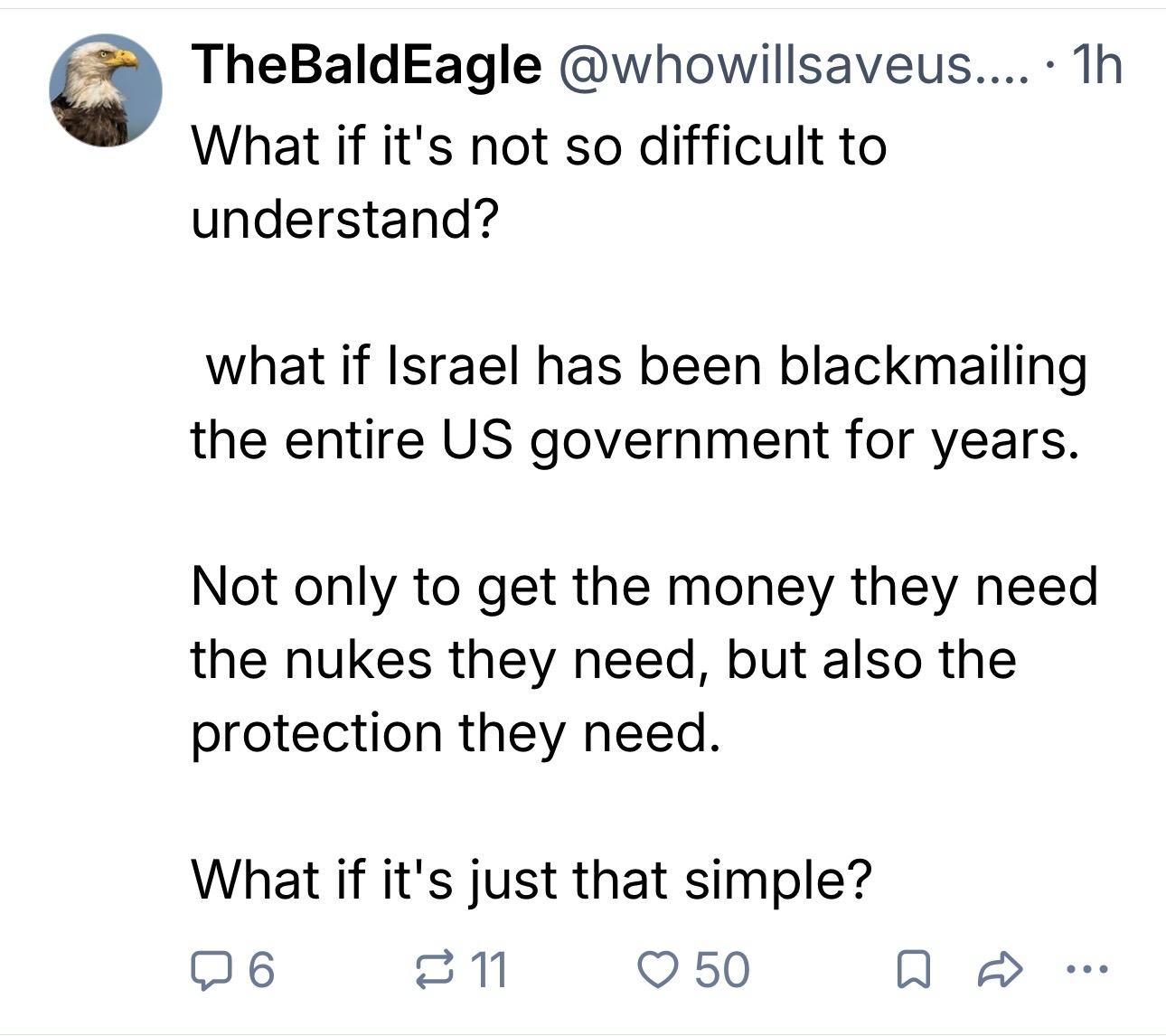This screenshot has width=1166, height=1036.
Task: Click the reply speech bubble icon
Action: (211, 970)
